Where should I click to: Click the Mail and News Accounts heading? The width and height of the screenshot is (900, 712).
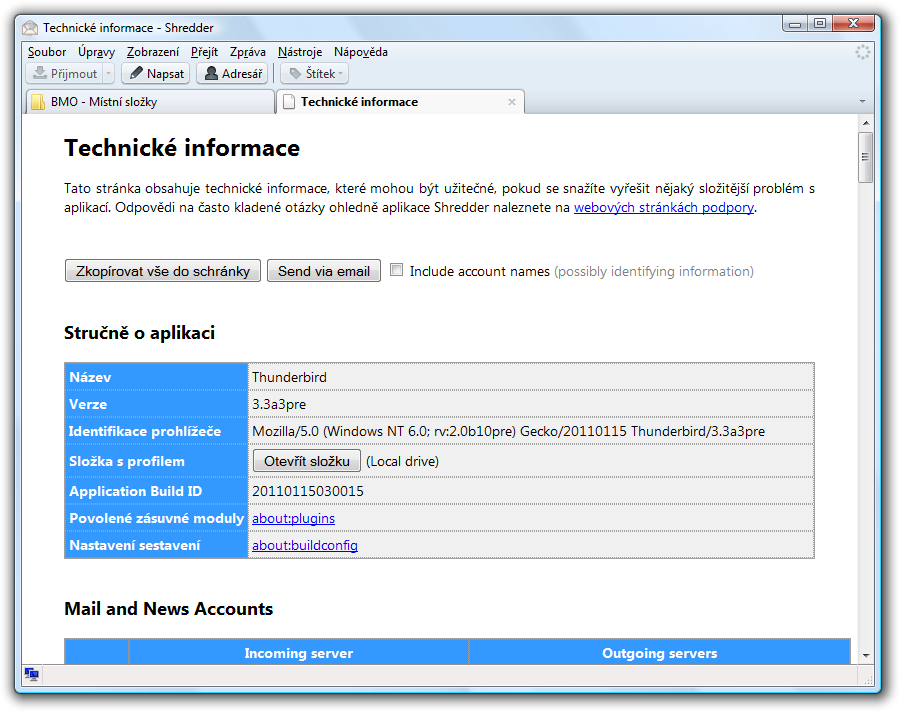pos(169,609)
